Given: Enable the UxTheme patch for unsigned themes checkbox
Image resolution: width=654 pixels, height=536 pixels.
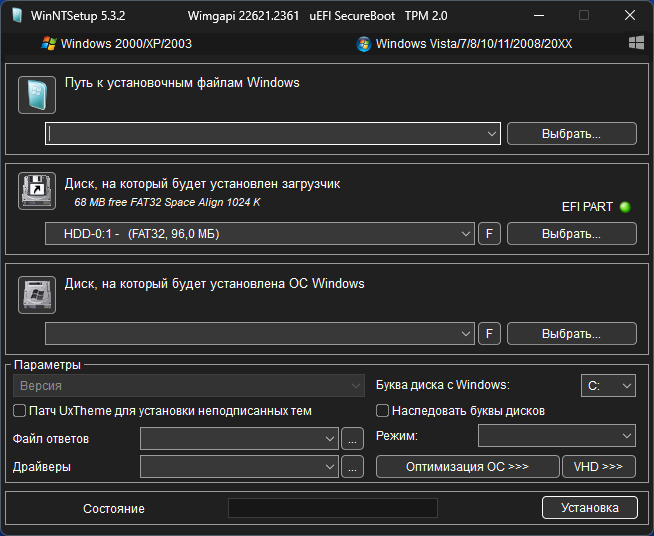Looking at the screenshot, I should [19, 411].
